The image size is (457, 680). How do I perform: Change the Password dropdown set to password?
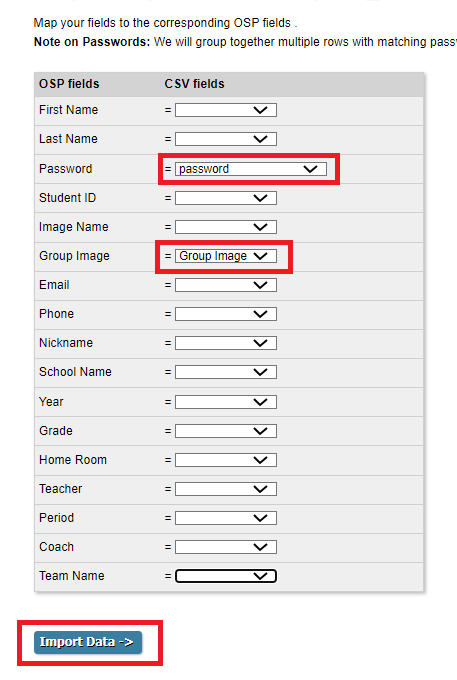[251, 169]
